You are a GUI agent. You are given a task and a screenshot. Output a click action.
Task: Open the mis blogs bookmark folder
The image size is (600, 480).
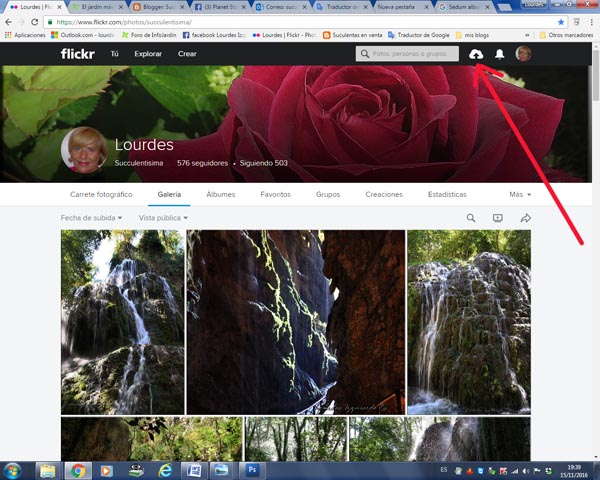[x=472, y=35]
